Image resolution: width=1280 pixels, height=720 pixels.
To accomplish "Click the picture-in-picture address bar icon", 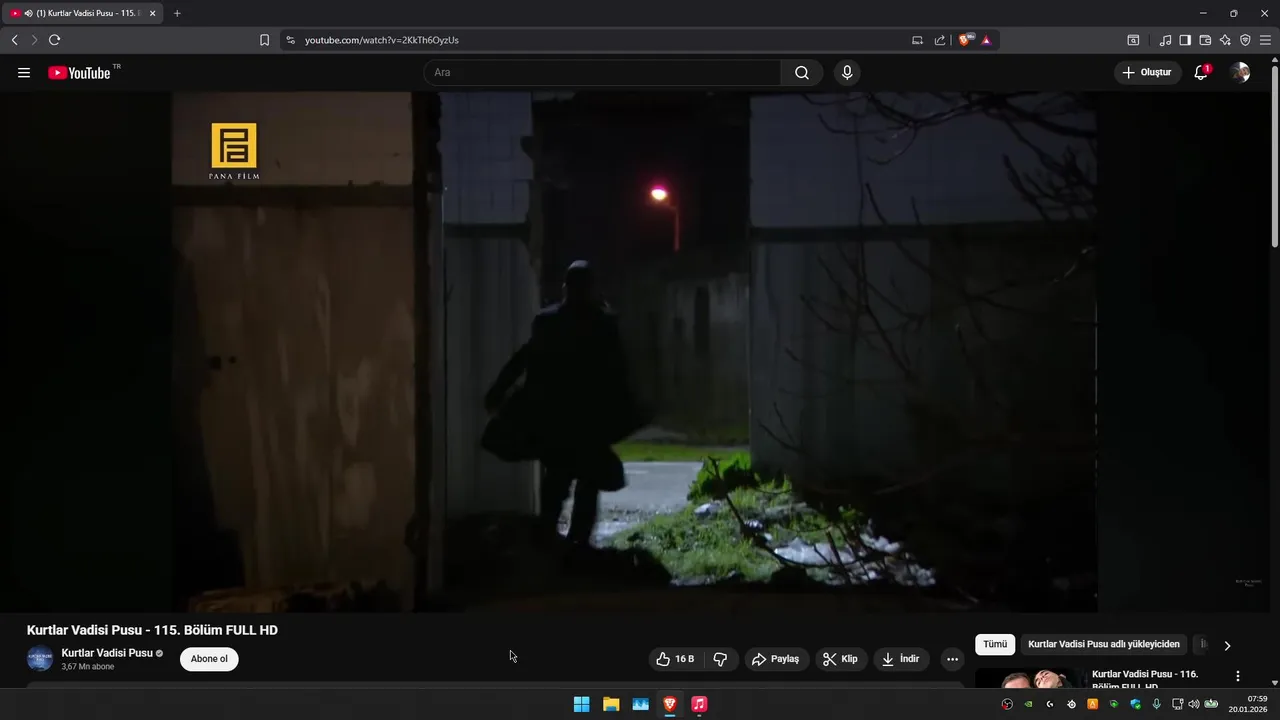I will tap(917, 40).
